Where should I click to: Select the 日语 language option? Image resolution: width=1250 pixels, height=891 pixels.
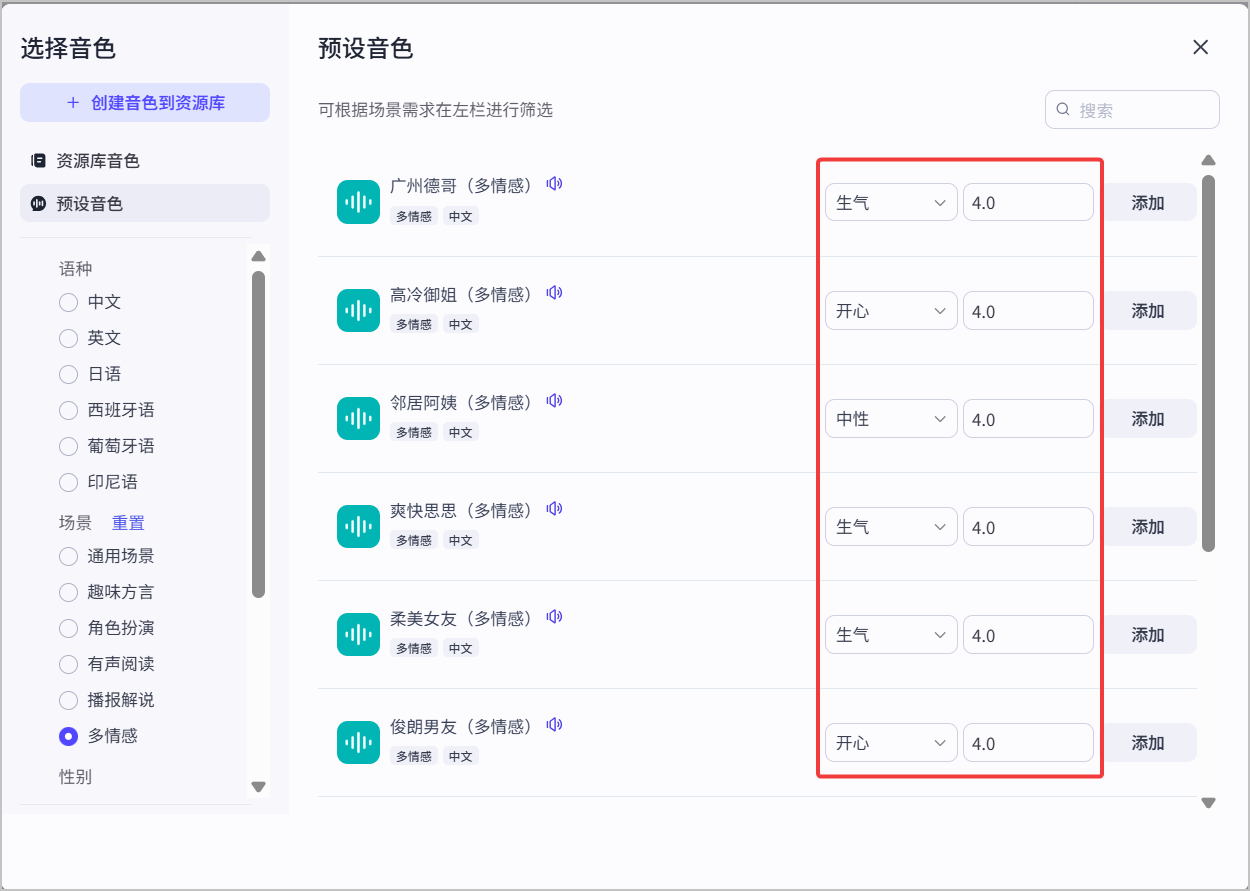pyautogui.click(x=68, y=374)
